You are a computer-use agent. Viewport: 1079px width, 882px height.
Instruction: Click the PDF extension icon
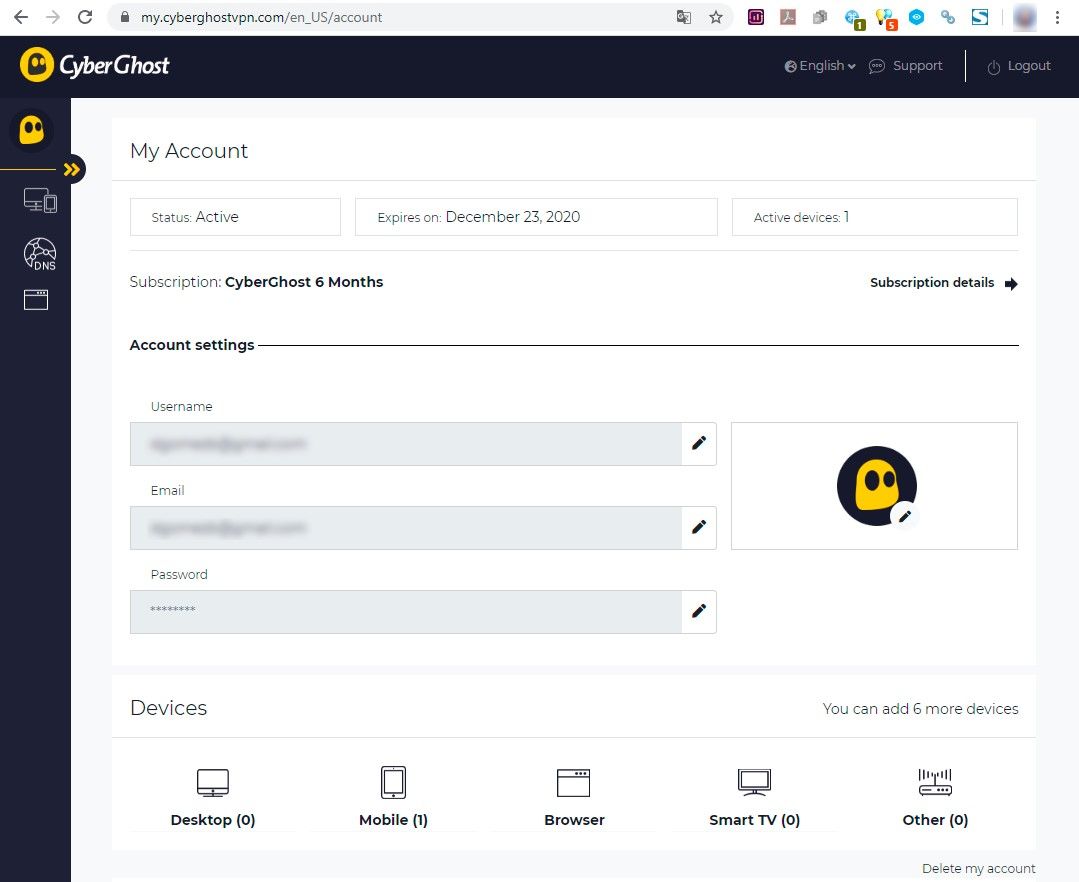coord(788,17)
